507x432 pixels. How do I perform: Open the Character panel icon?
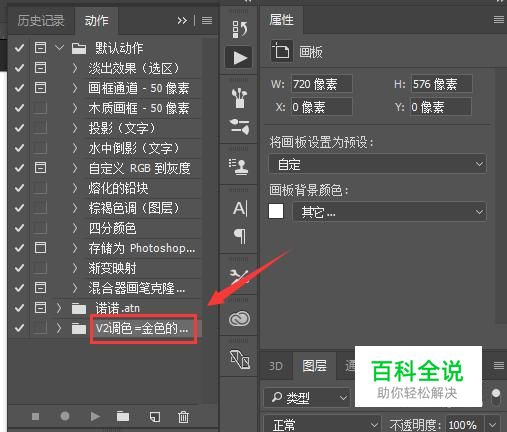click(240, 209)
